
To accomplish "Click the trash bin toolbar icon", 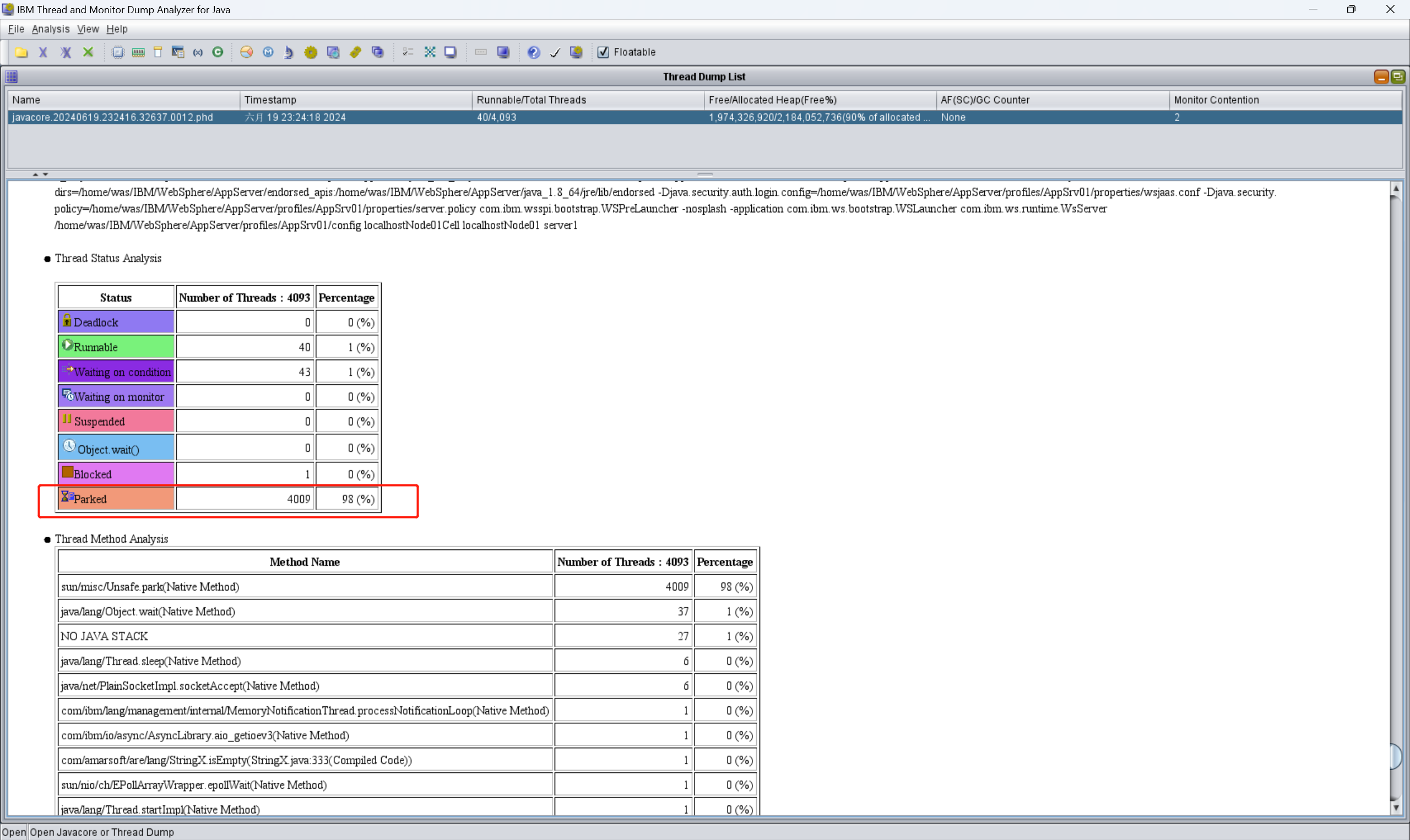I will coord(158,52).
